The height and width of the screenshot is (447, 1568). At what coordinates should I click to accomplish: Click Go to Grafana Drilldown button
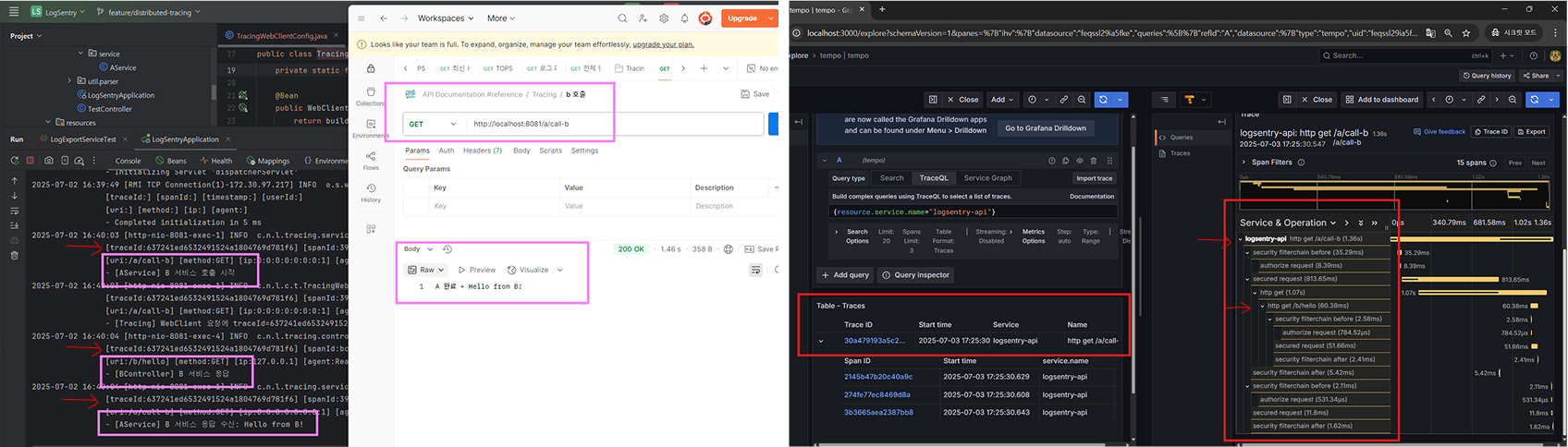tap(1046, 128)
